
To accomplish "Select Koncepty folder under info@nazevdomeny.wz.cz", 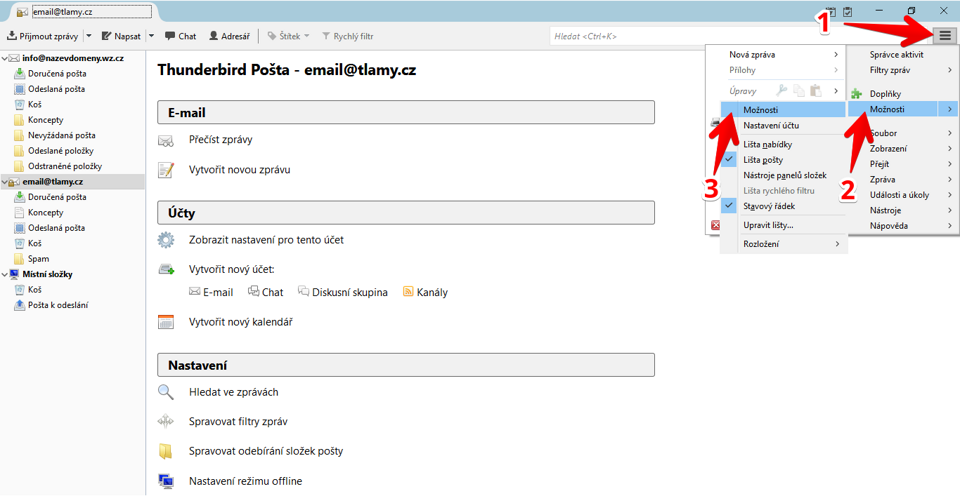I will [x=45, y=120].
